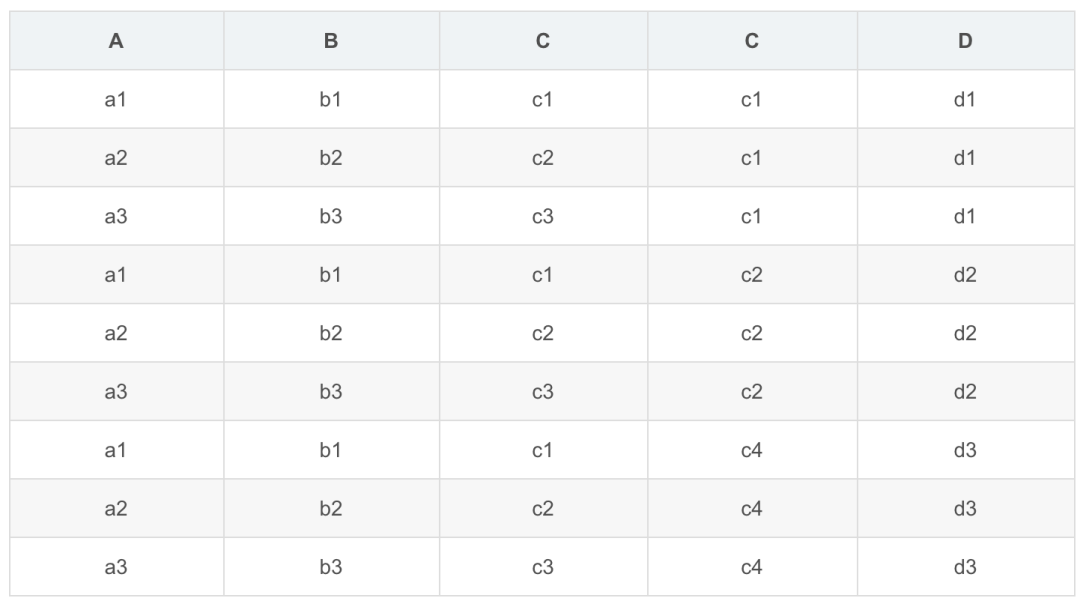Image resolution: width=1080 pixels, height=610 pixels.
Task: Click the D column header
Action: pyautogui.click(x=965, y=41)
